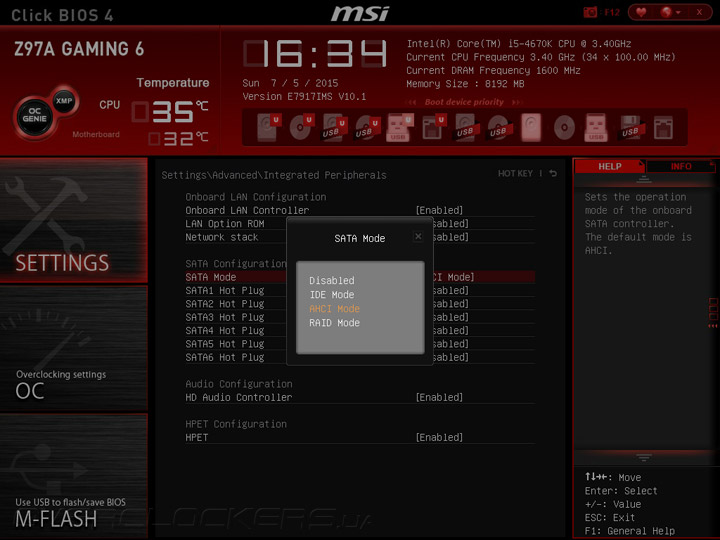Choose AHCI Mode in SATA Mode popup
720x540 pixels.
(334, 309)
